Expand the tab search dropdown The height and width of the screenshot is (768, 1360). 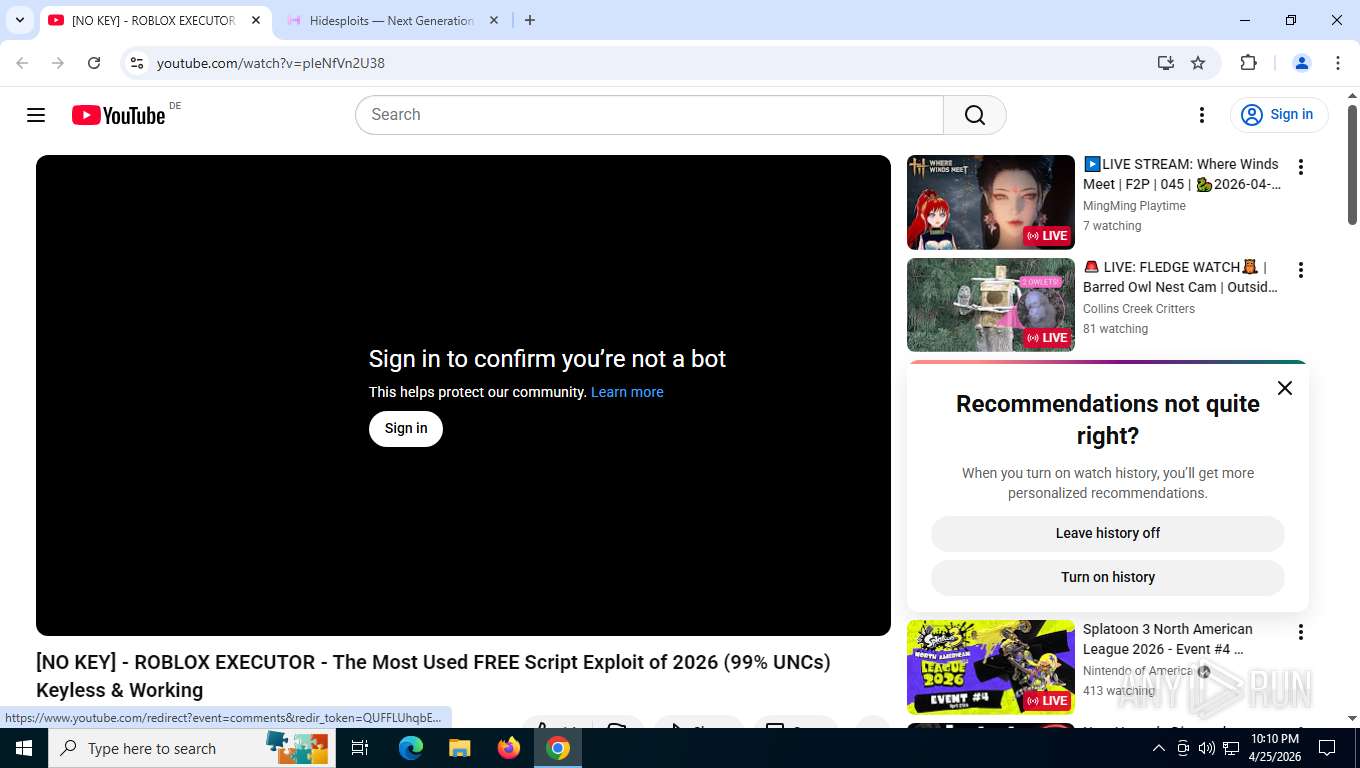click(x=19, y=20)
